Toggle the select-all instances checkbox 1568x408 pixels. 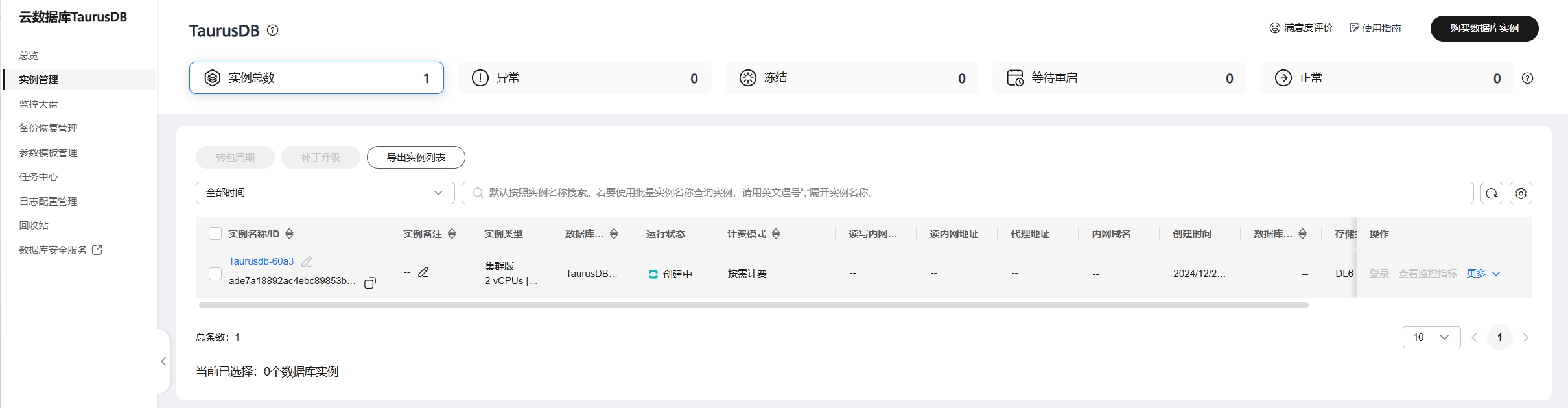tap(215, 234)
